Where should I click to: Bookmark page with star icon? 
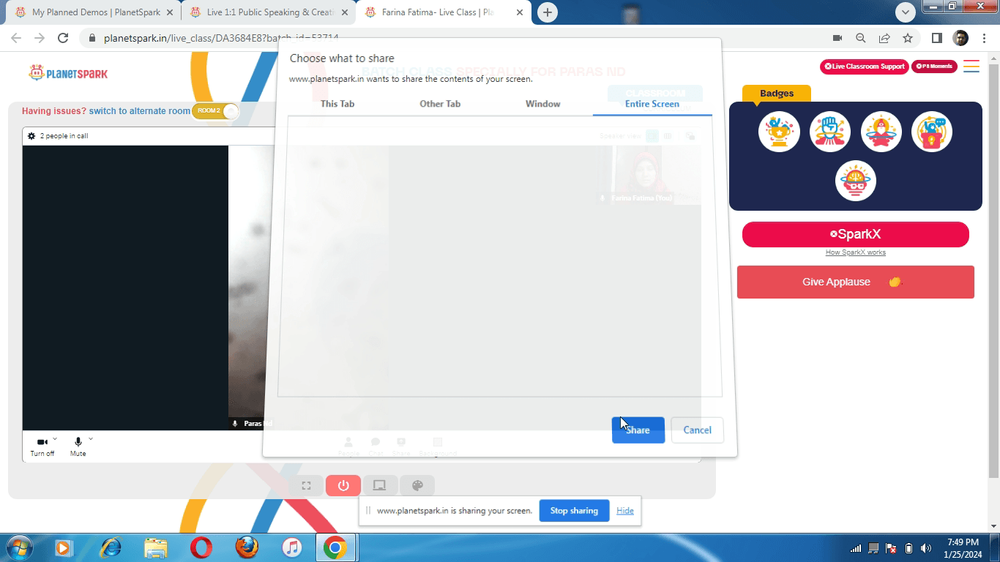click(x=908, y=38)
